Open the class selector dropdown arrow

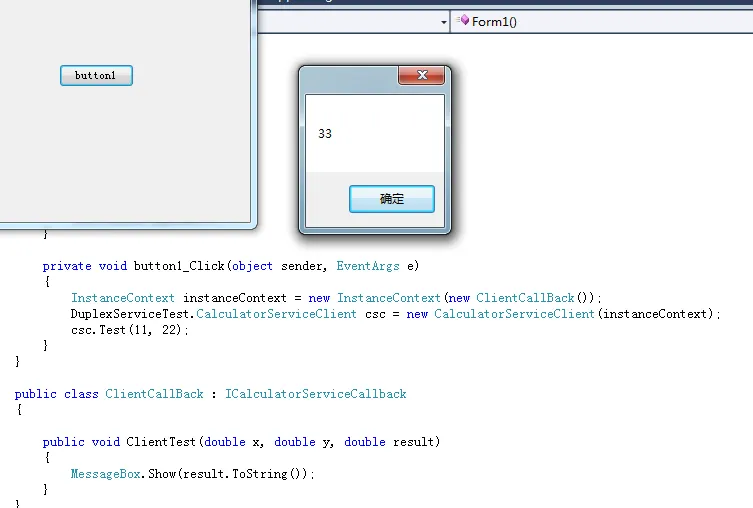pyautogui.click(x=443, y=22)
